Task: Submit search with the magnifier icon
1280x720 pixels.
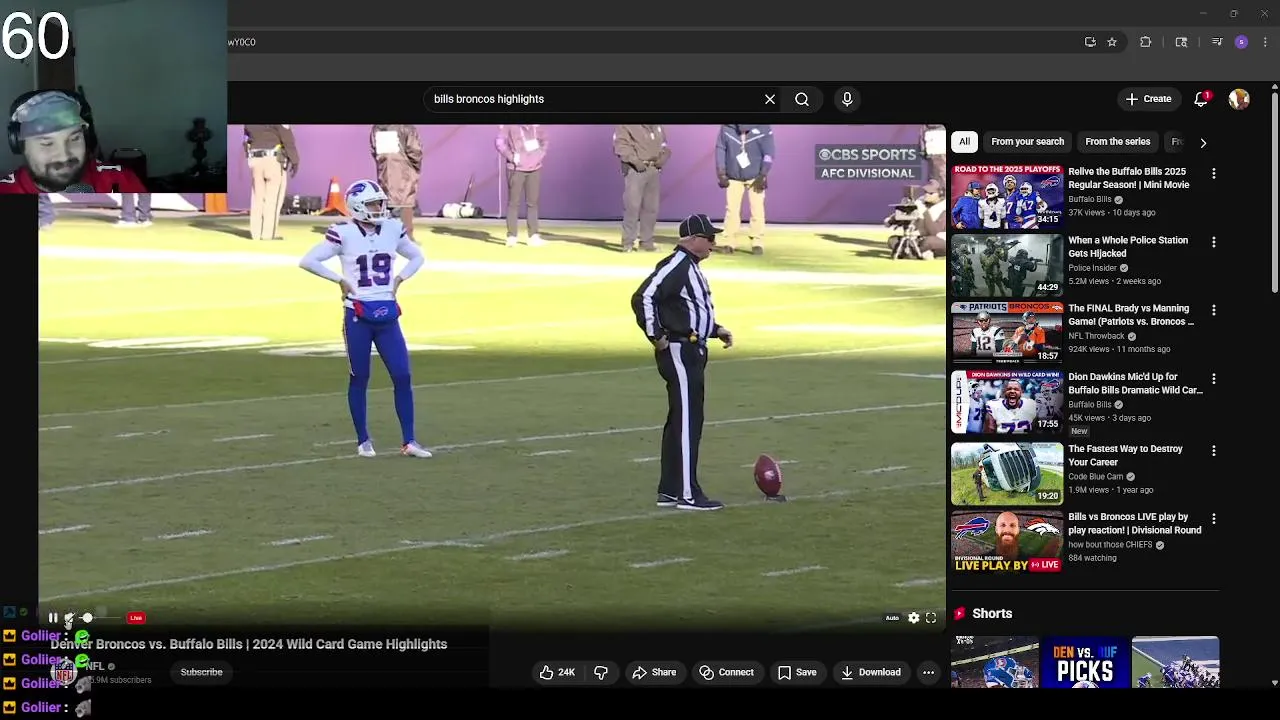Action: click(x=802, y=99)
